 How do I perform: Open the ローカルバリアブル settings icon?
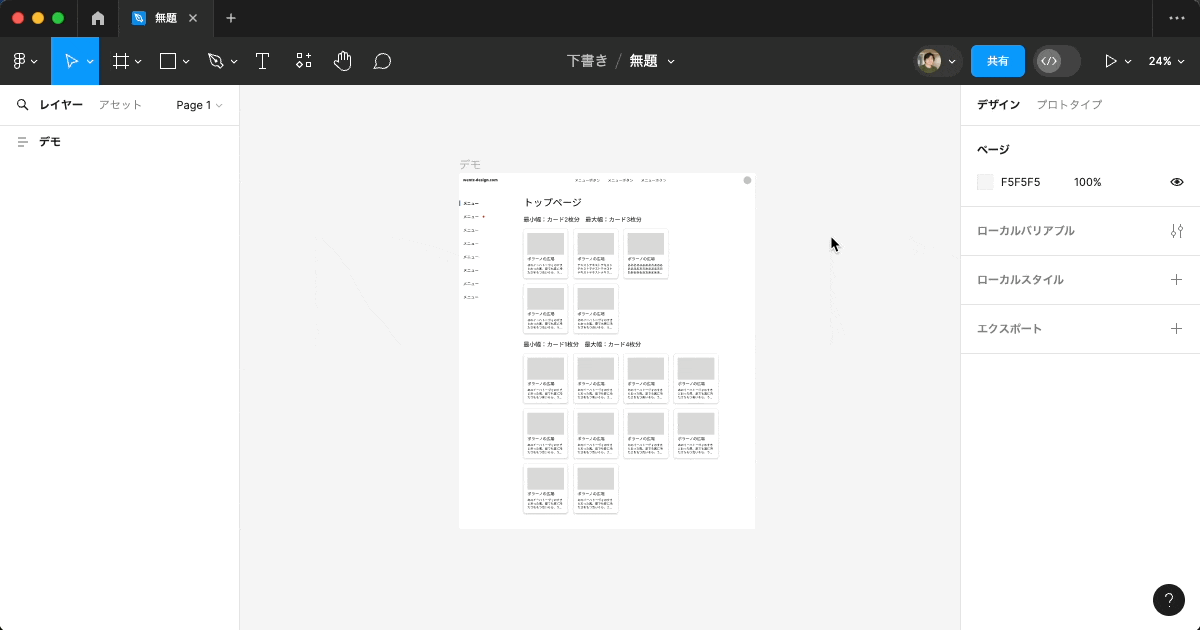tap(1176, 230)
